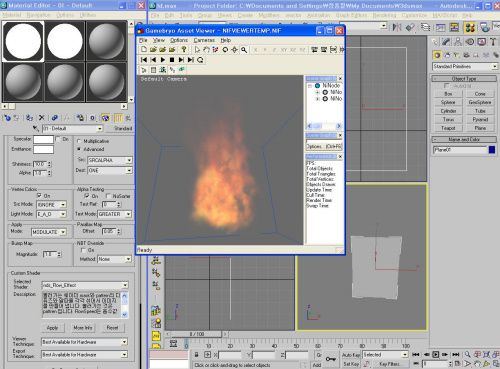Select the Shapes category icon in Create panel
This screenshot has height=369, width=500.
[447, 55]
